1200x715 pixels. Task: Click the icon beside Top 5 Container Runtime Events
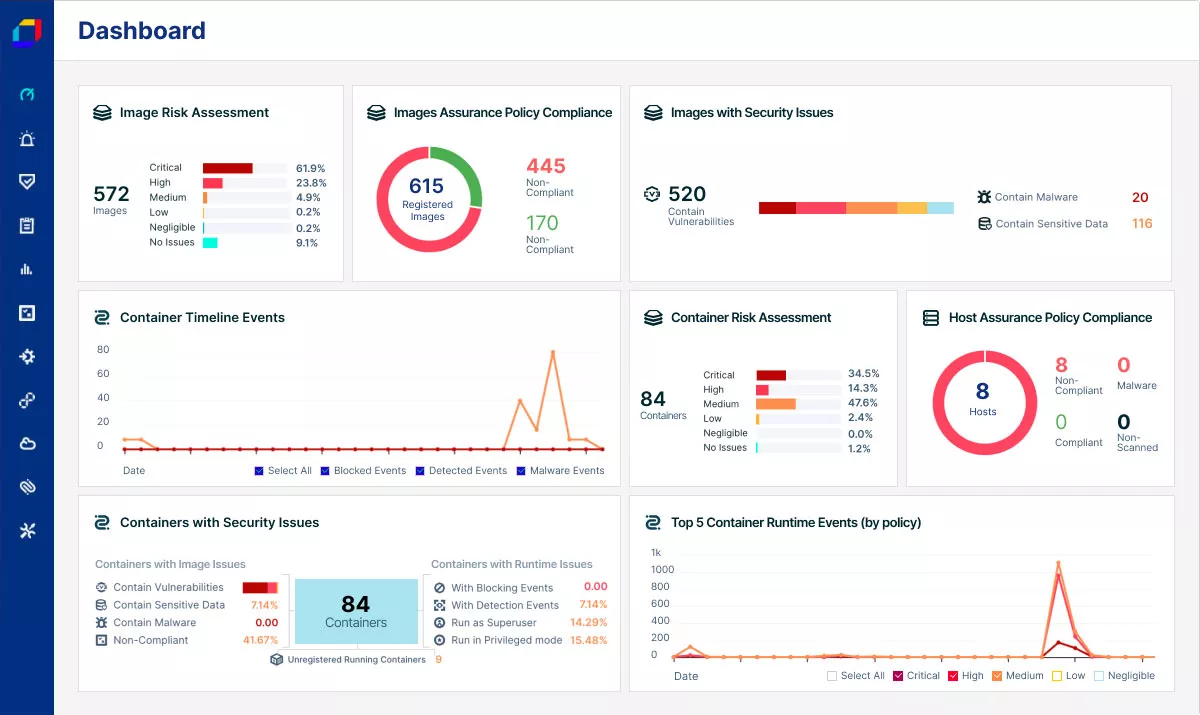coord(653,523)
